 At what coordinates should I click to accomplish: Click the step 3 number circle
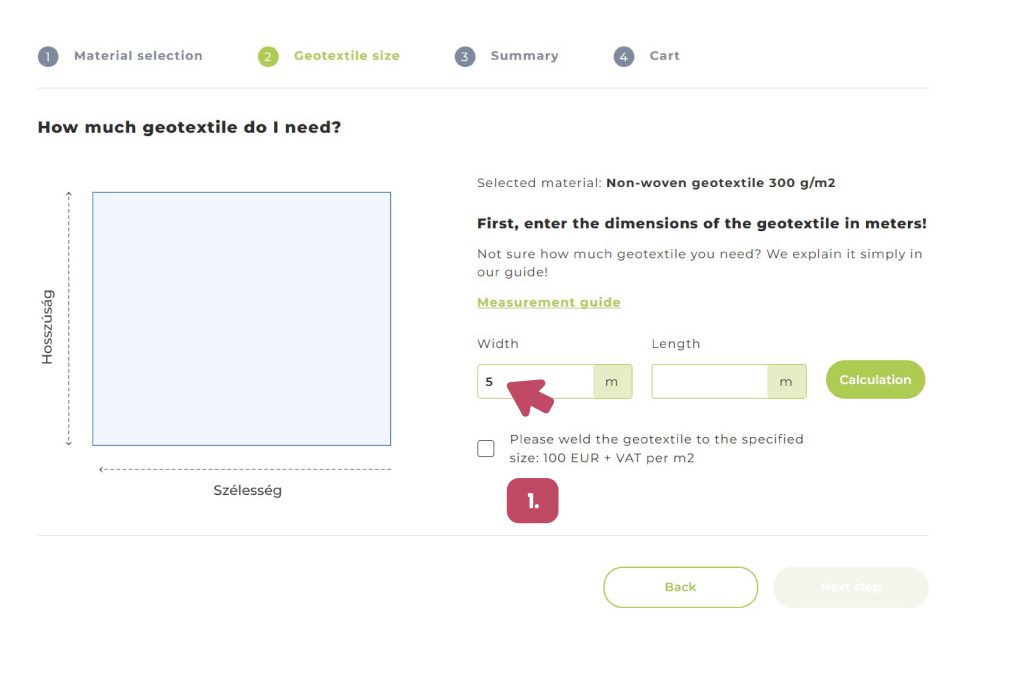point(465,57)
